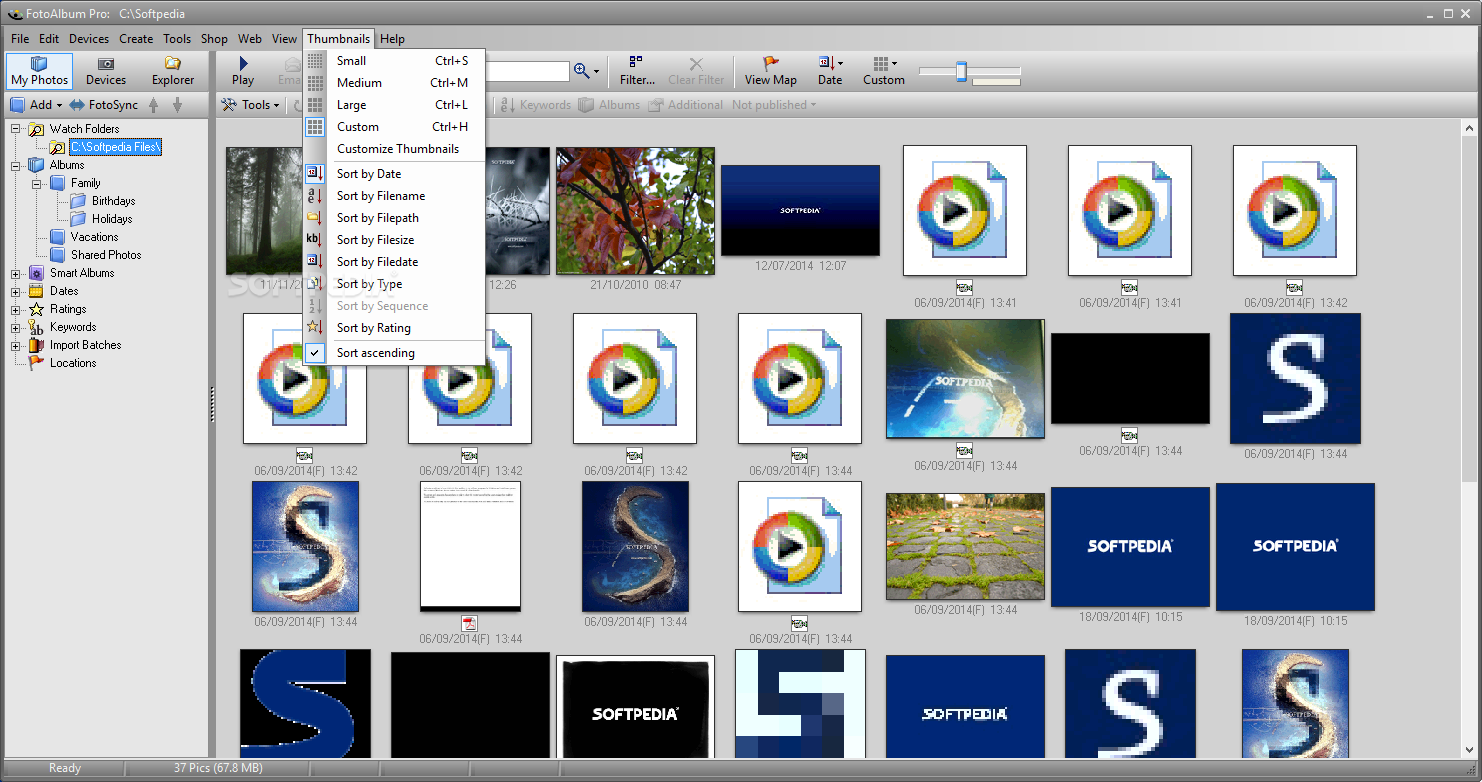
Task: Open the Add dropdown
Action: (37, 105)
